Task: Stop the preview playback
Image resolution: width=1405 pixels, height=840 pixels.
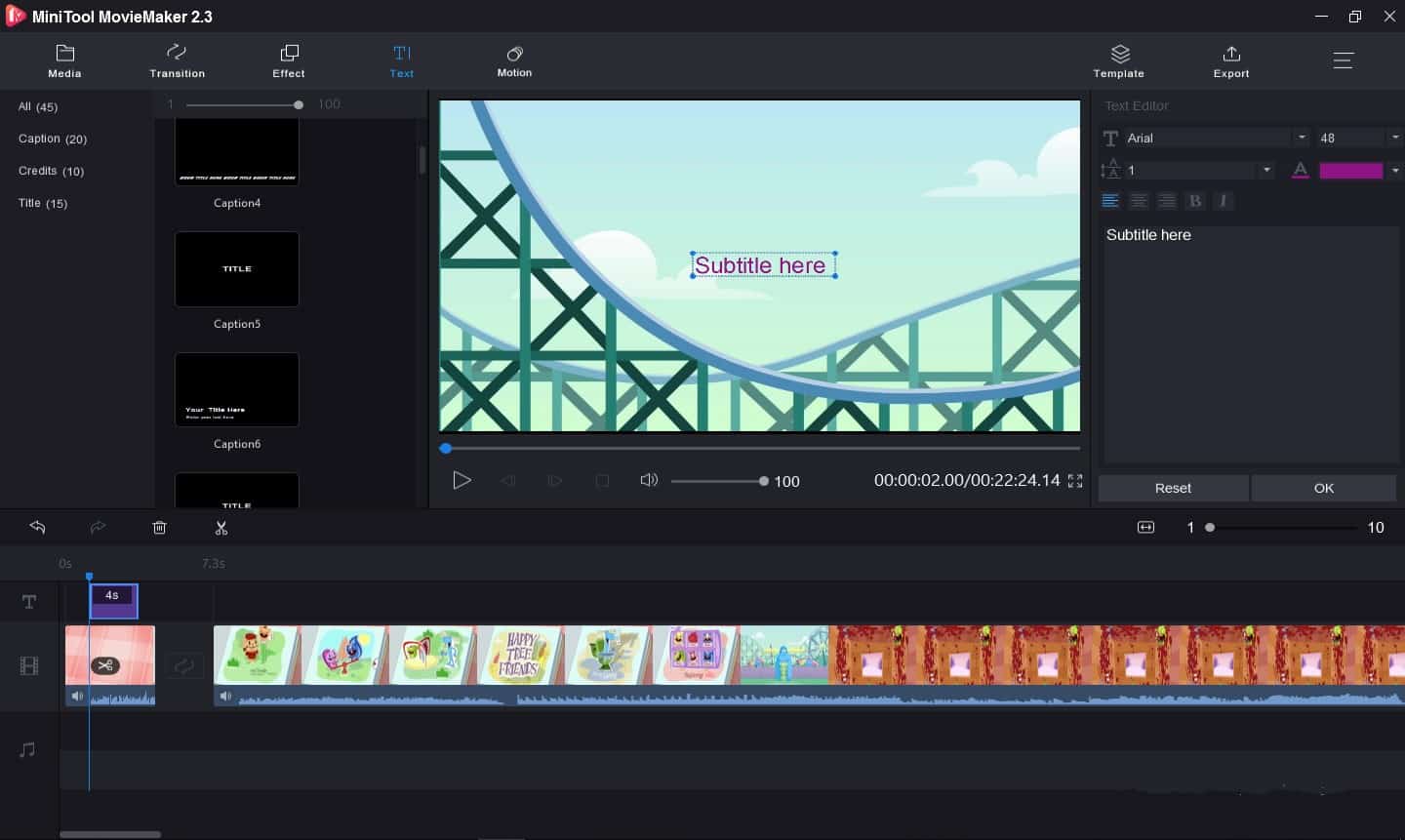Action: pyautogui.click(x=602, y=480)
